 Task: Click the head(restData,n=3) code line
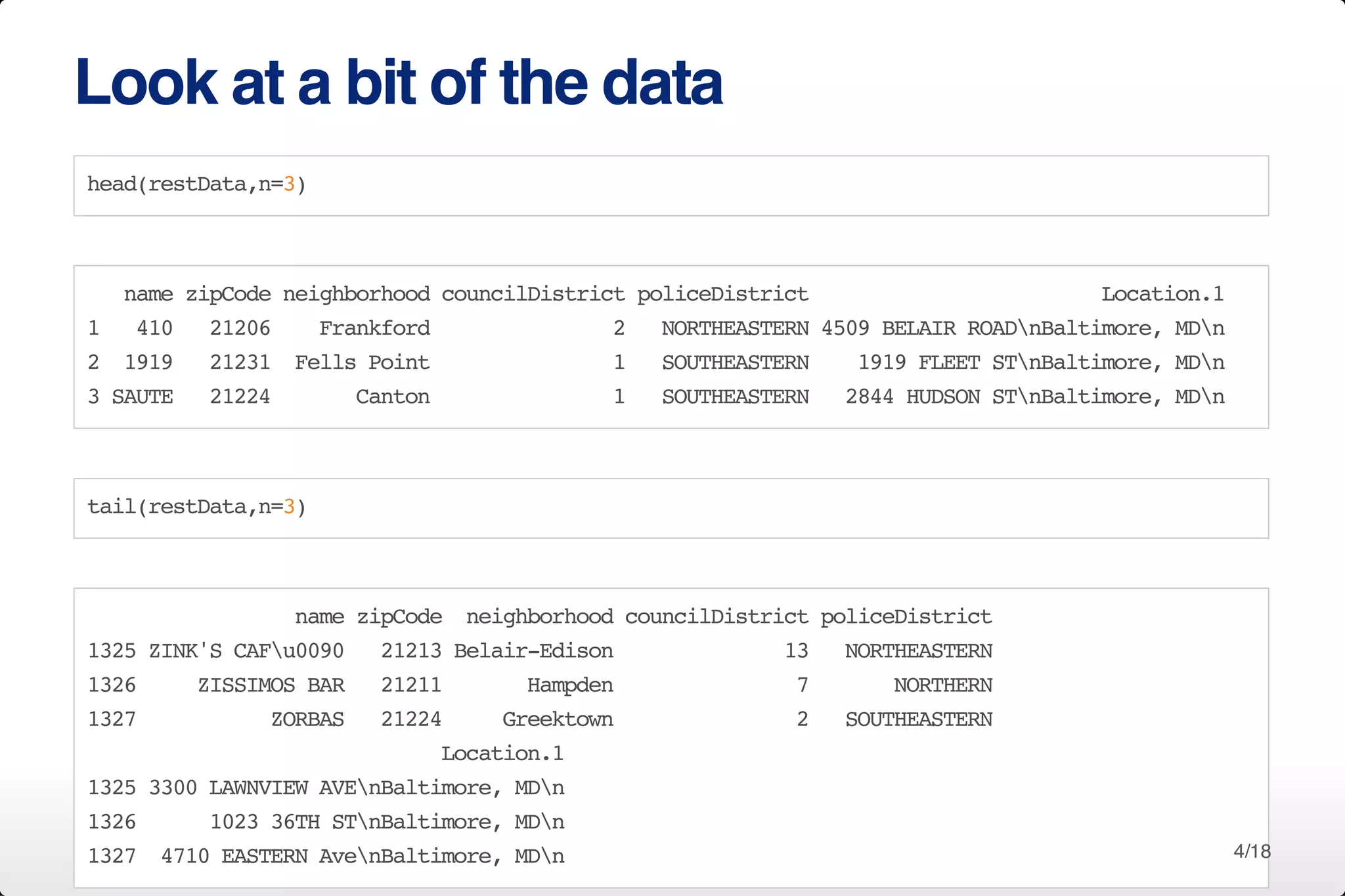196,184
